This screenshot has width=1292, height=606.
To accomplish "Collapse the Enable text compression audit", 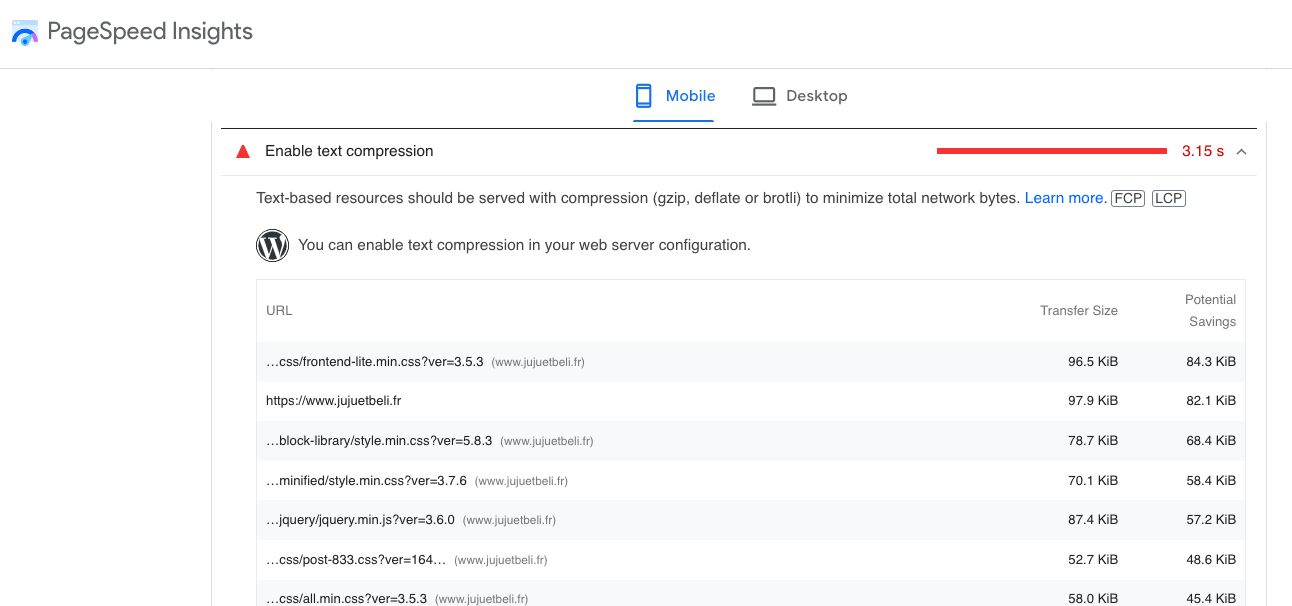I will (x=1242, y=152).
